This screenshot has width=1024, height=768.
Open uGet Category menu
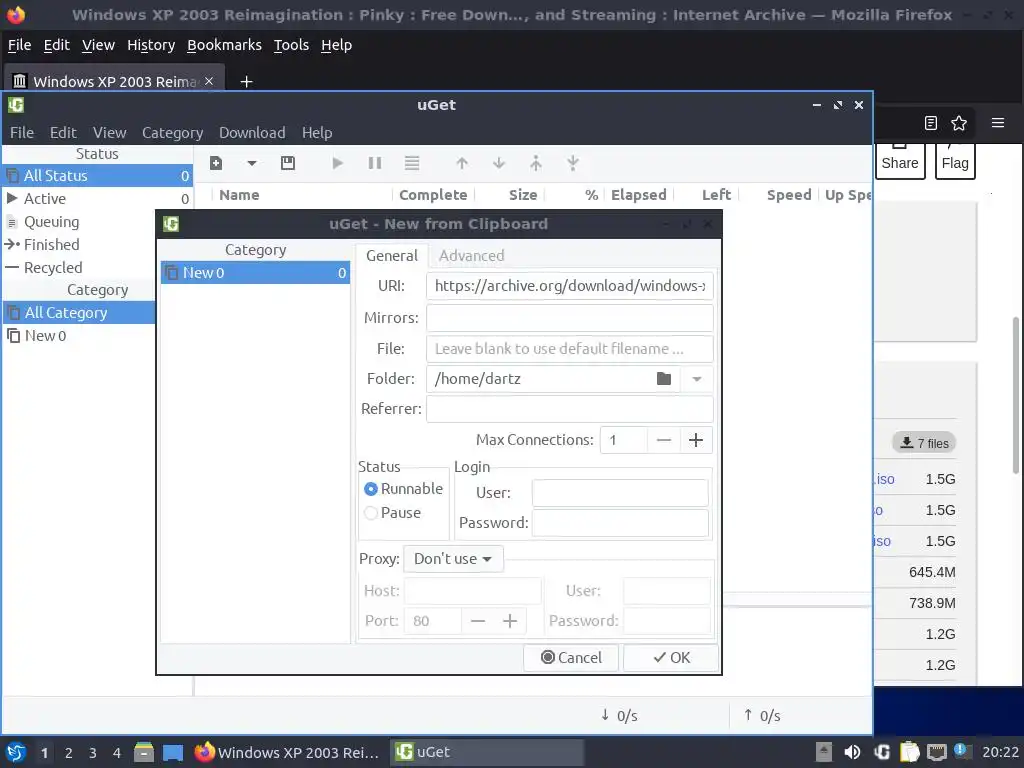[x=172, y=133]
